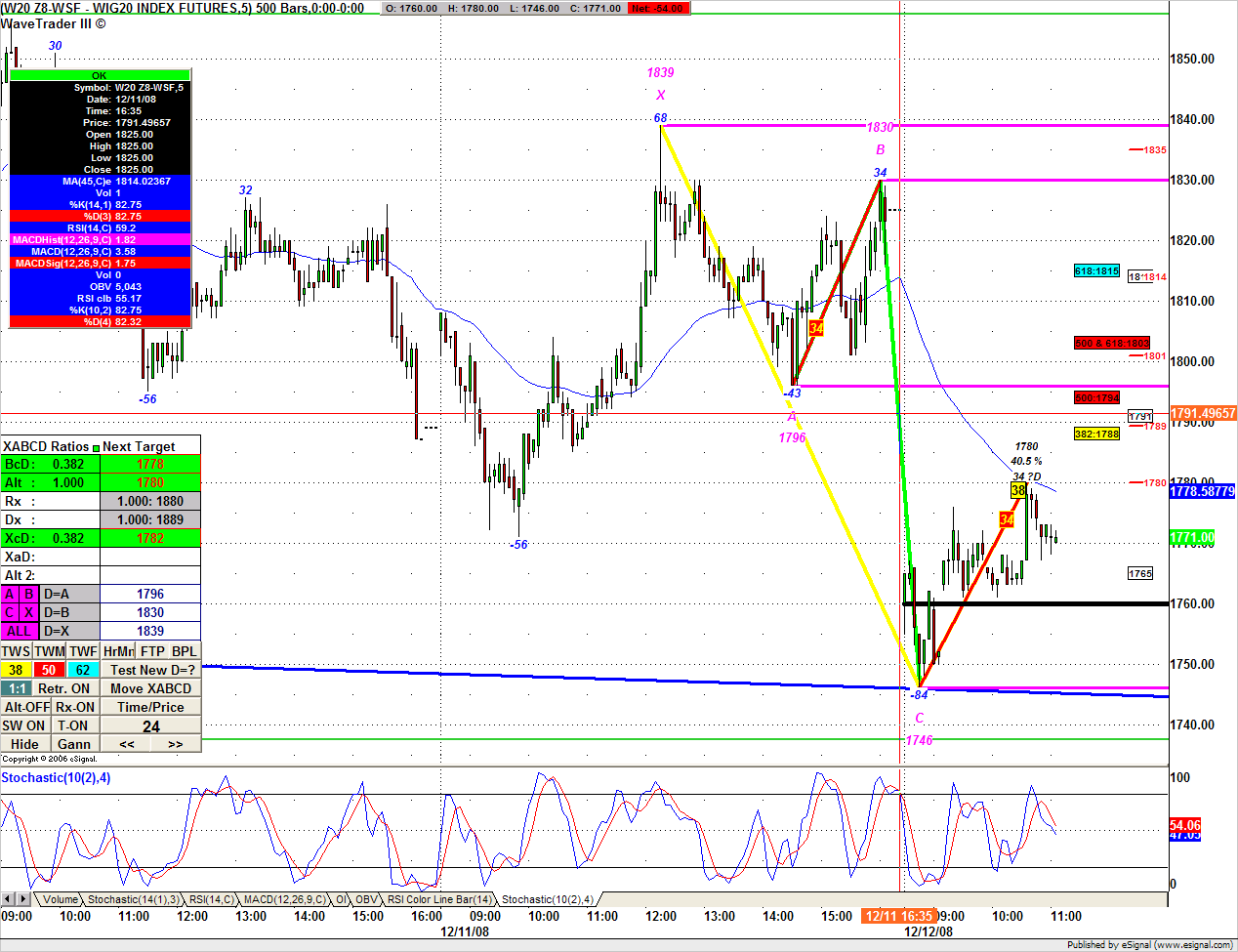Toggle Retr. ON setting

(66, 688)
